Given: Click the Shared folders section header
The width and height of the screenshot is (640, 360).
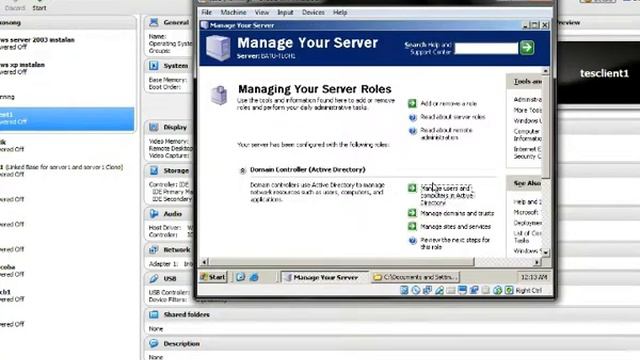Looking at the screenshot, I should click(x=392, y=315).
